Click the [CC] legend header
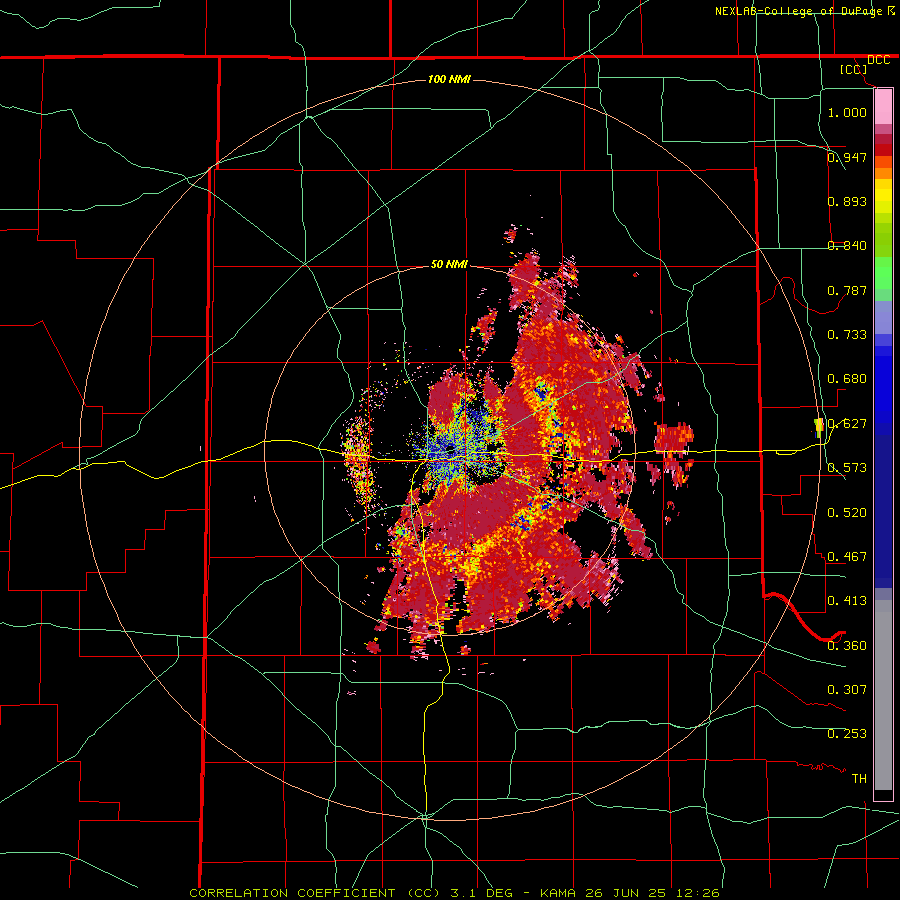Viewport: 900px width, 900px height. tap(853, 69)
